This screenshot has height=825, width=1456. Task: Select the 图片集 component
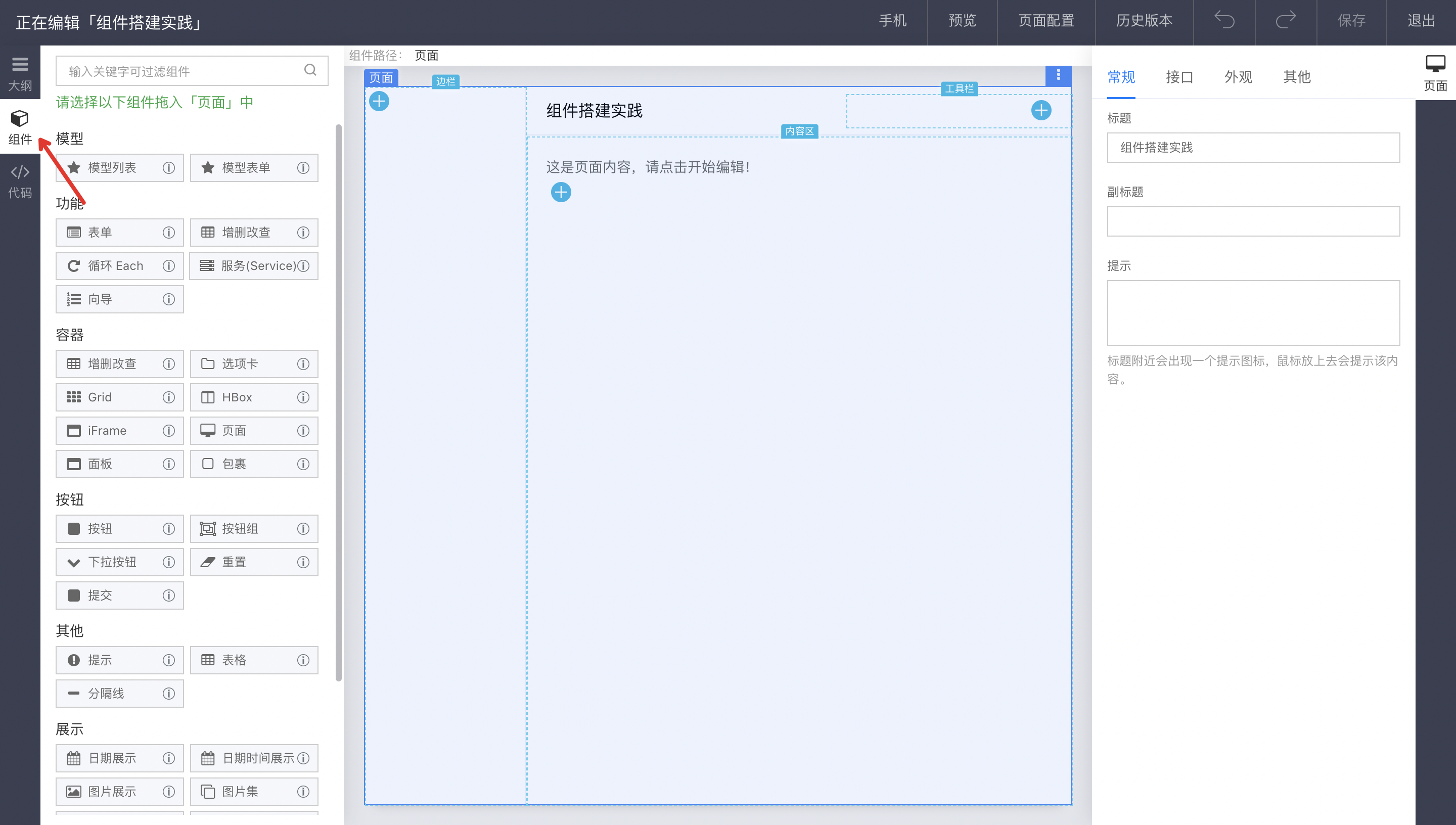coord(254,792)
